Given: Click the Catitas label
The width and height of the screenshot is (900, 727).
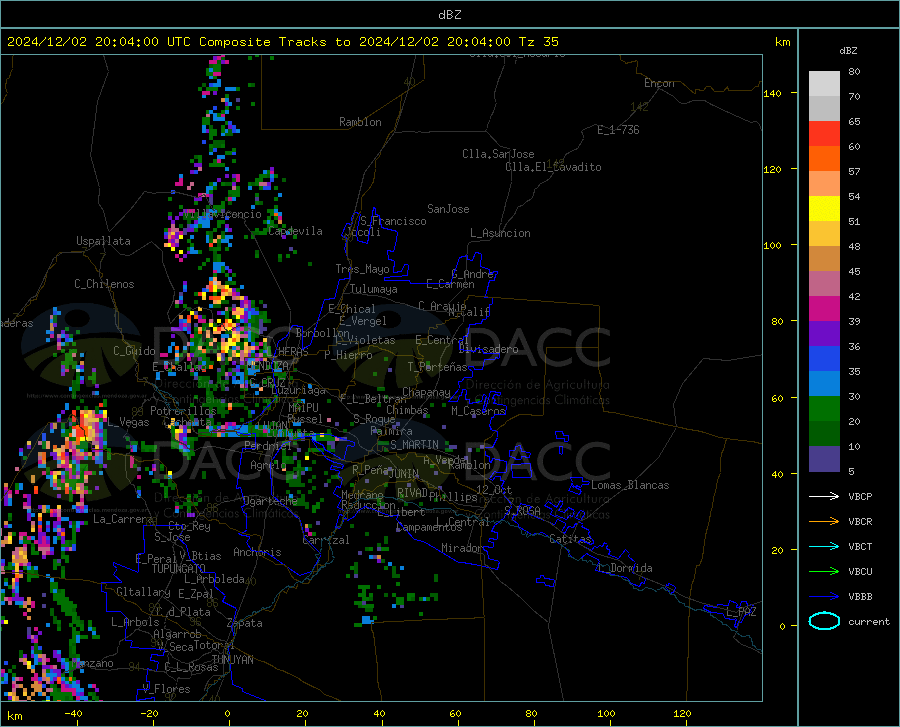Looking at the screenshot, I should [x=570, y=539].
